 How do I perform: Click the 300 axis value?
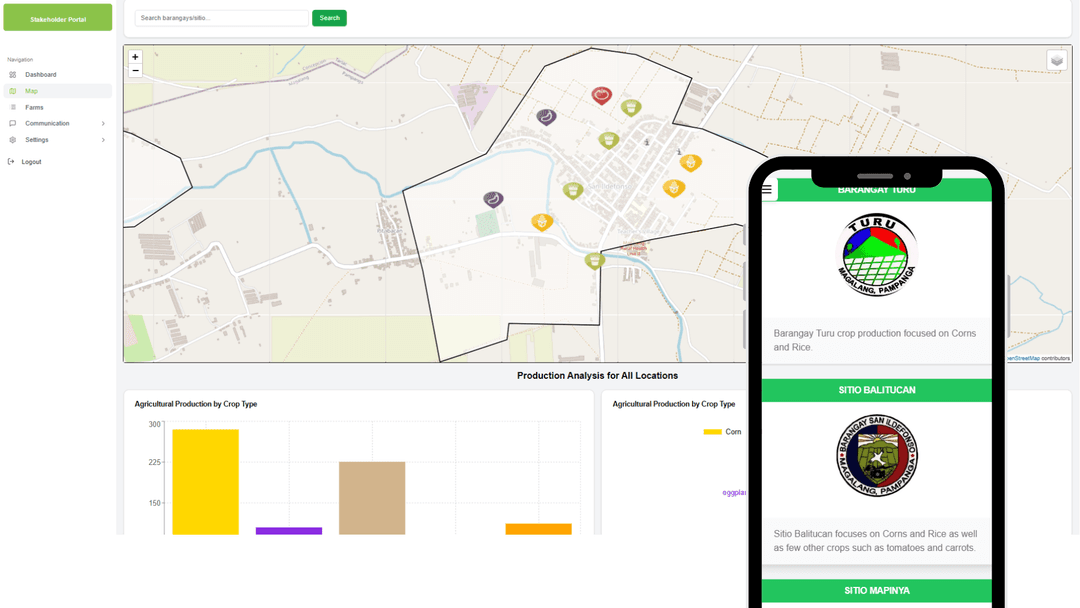[x=154, y=424]
